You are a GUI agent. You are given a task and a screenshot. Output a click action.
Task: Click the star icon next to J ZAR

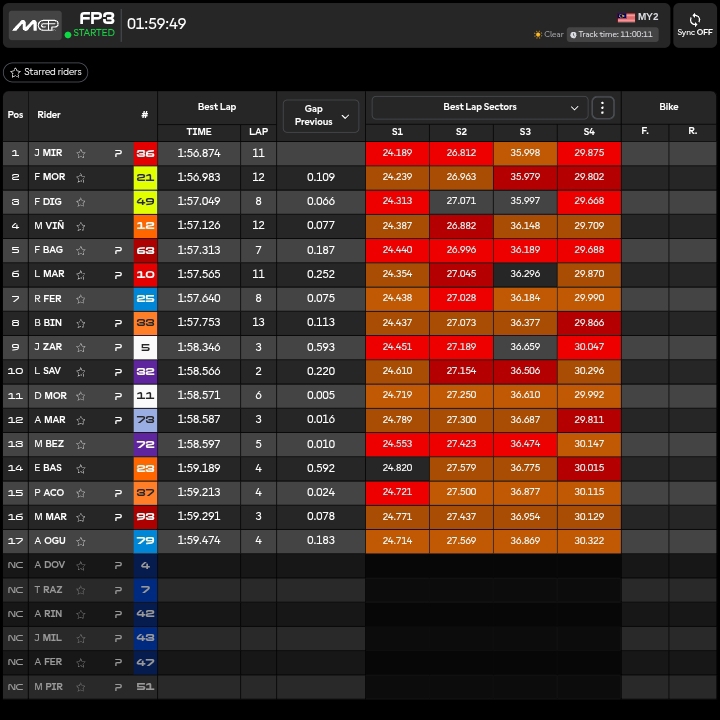tap(81, 348)
